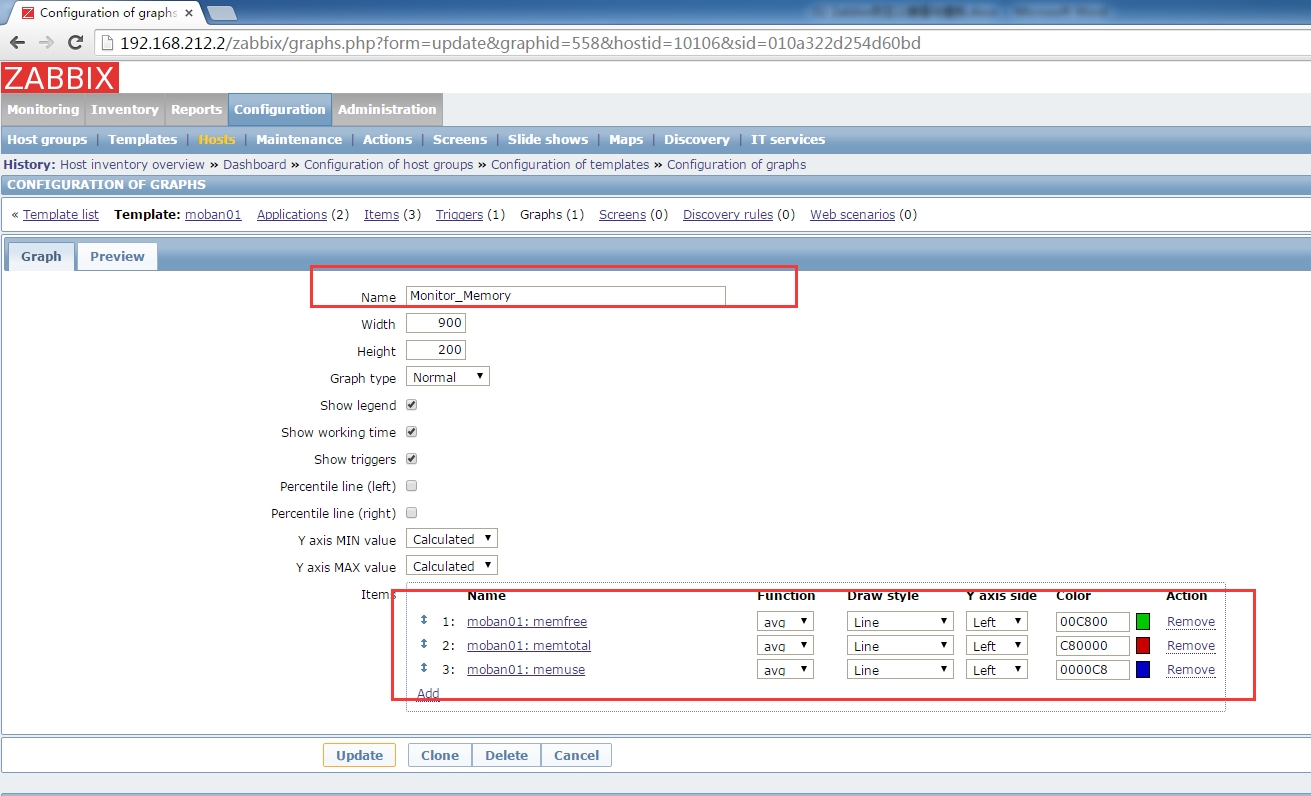1311x796 pixels.
Task: Go to Slide shows submenu
Action: 548,139
